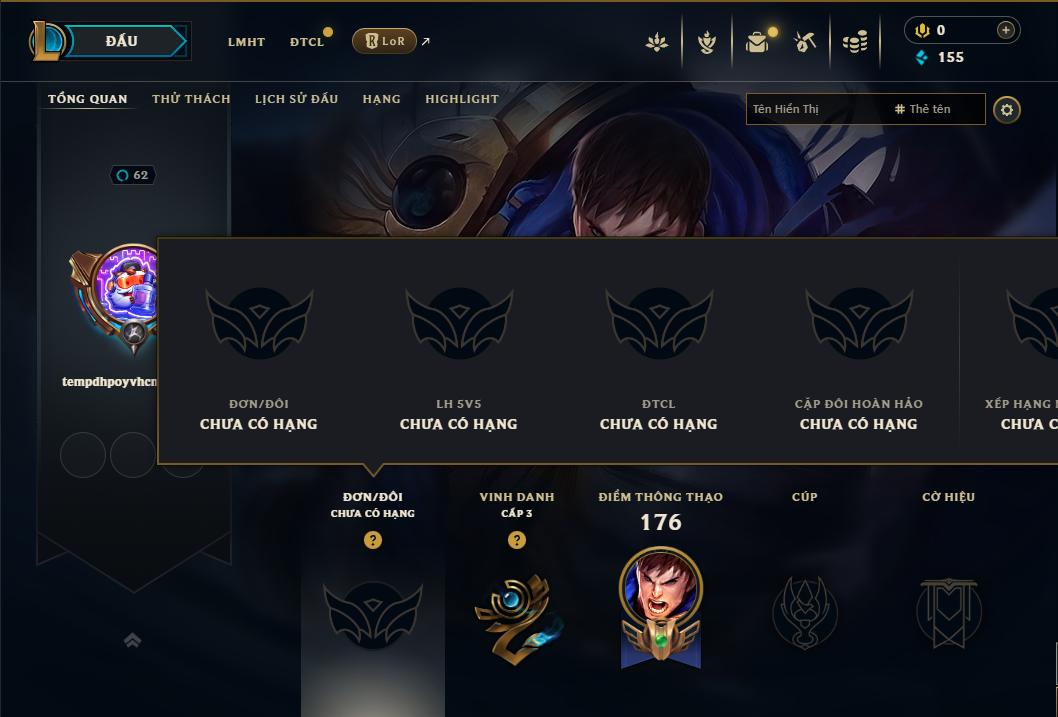Switch to the ĐTCL game mode
Viewport: 1058px width, 717px height.
[307, 42]
